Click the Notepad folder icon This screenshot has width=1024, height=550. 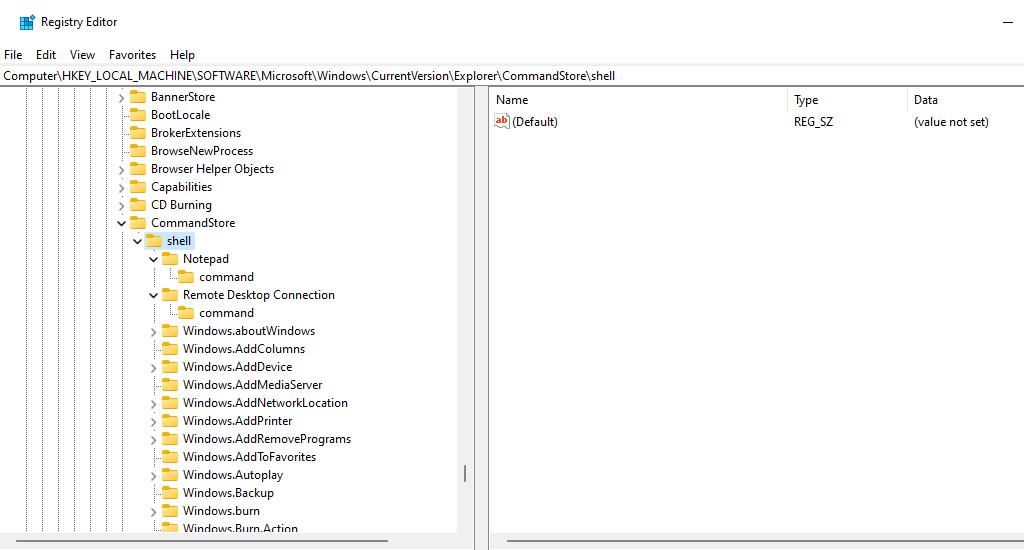click(x=170, y=259)
